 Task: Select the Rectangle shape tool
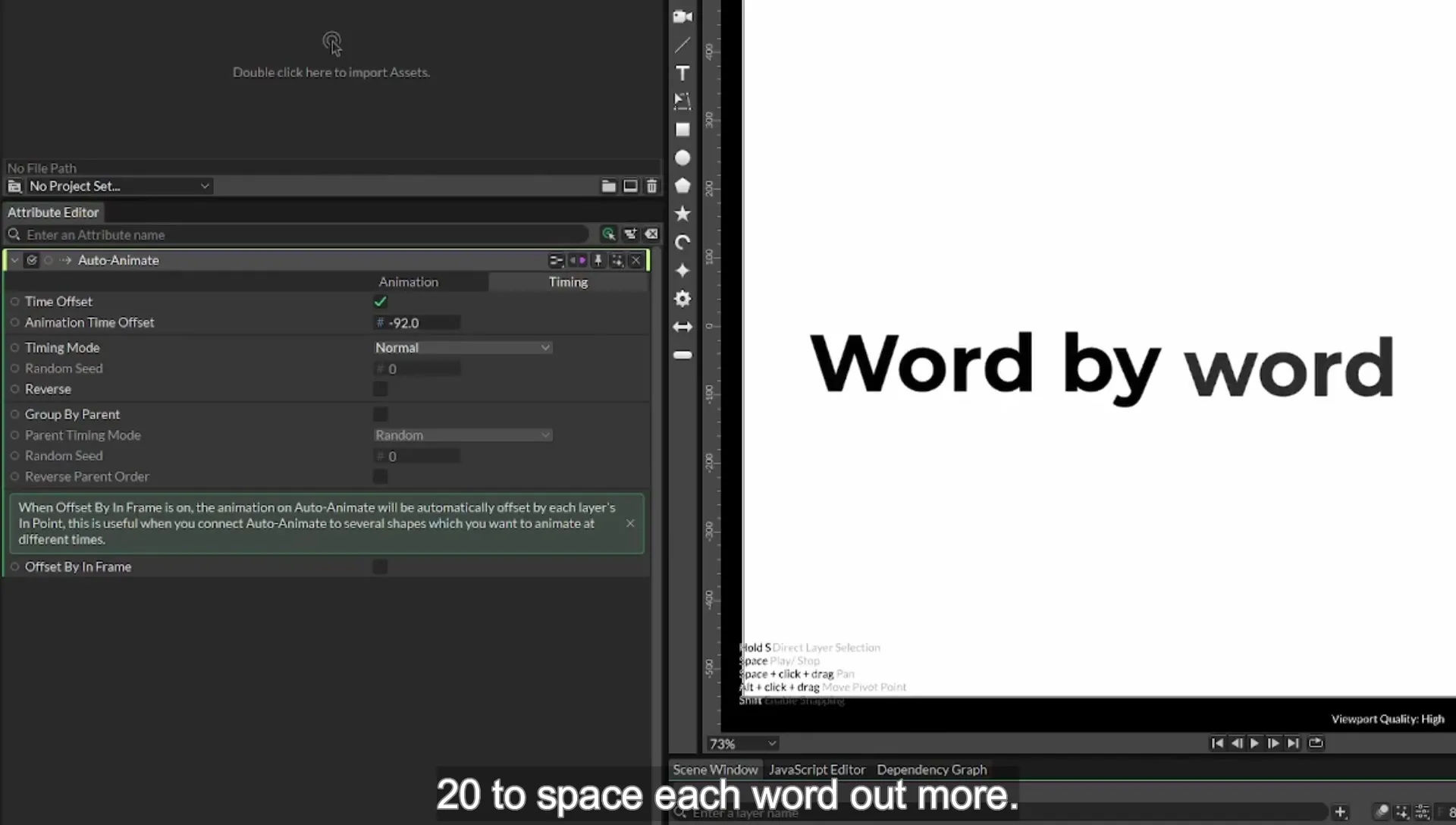click(682, 130)
